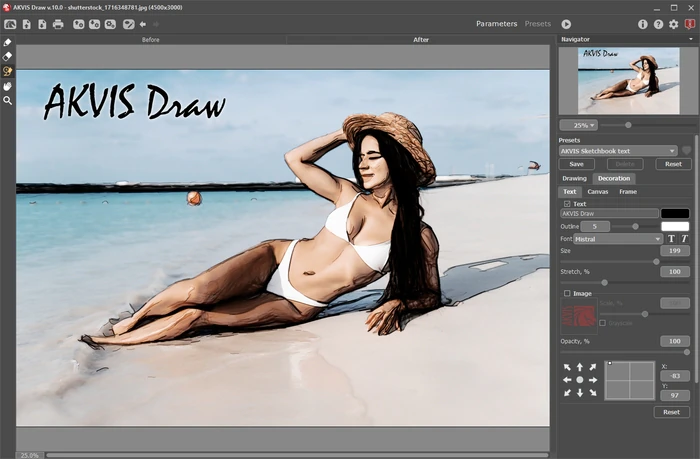Move text left with the left arrow
Screen dimensions: 700x459
[x=567, y=380]
